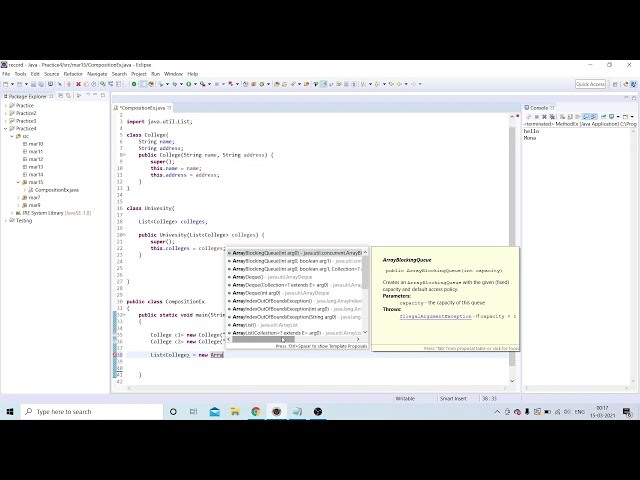This screenshot has height=480, width=640.
Task: Collapse code folding at line 8 constructor
Action: [x=124, y=155]
